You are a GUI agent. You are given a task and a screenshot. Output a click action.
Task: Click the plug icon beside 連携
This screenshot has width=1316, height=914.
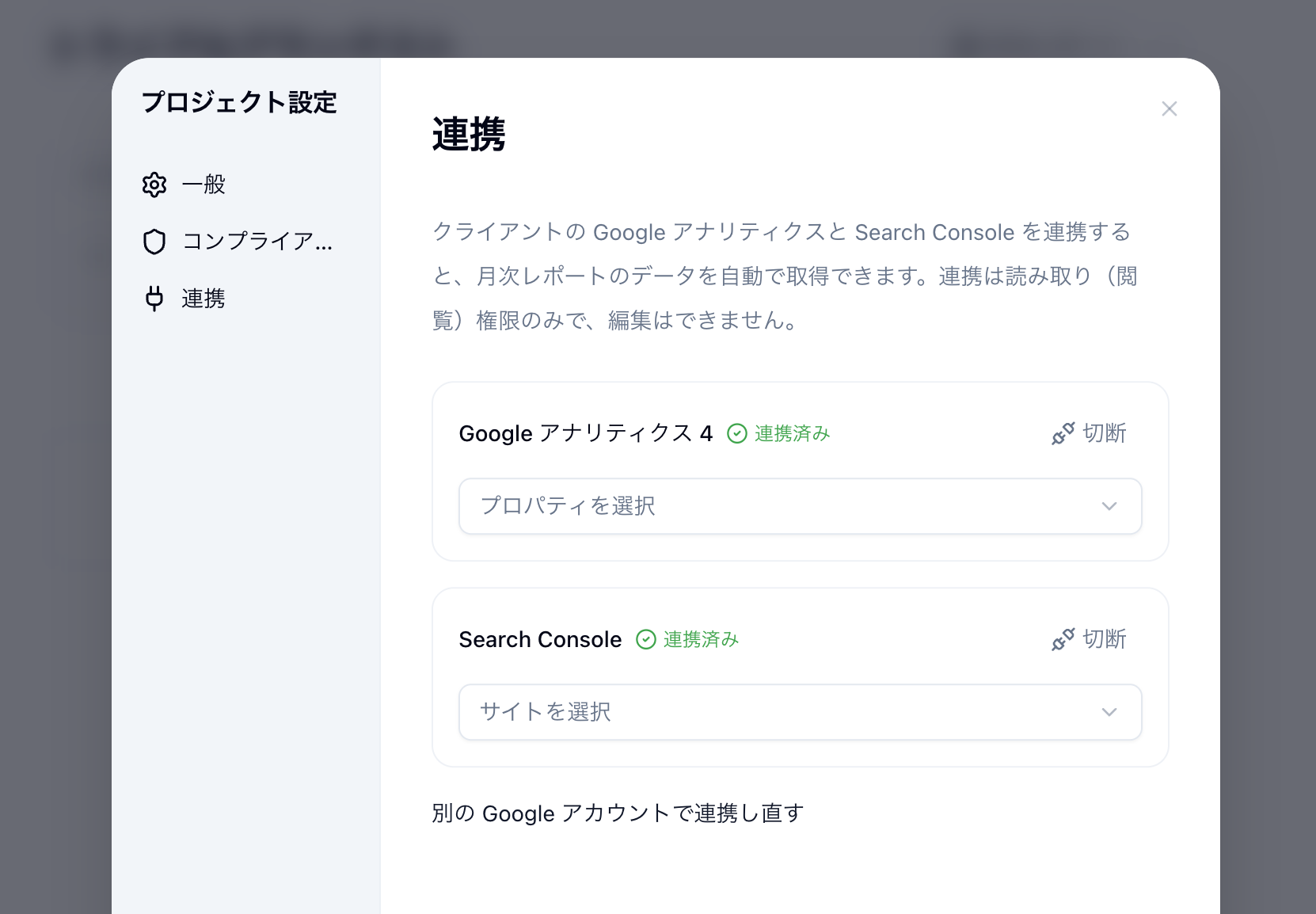point(154,299)
